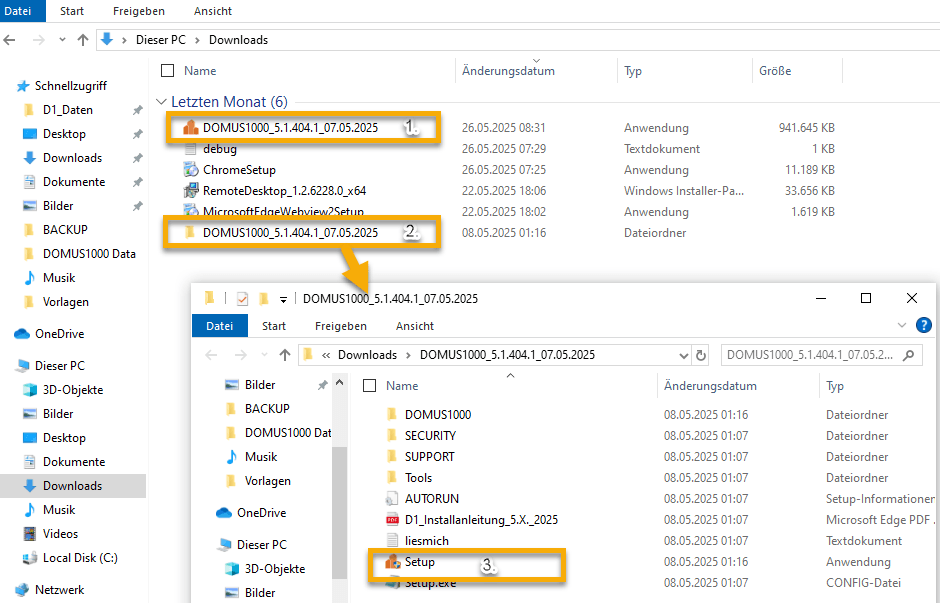Screen dimensions: 940x603
Task: Click the up arrow in the Downloads window
Action: pyautogui.click(x=83, y=40)
